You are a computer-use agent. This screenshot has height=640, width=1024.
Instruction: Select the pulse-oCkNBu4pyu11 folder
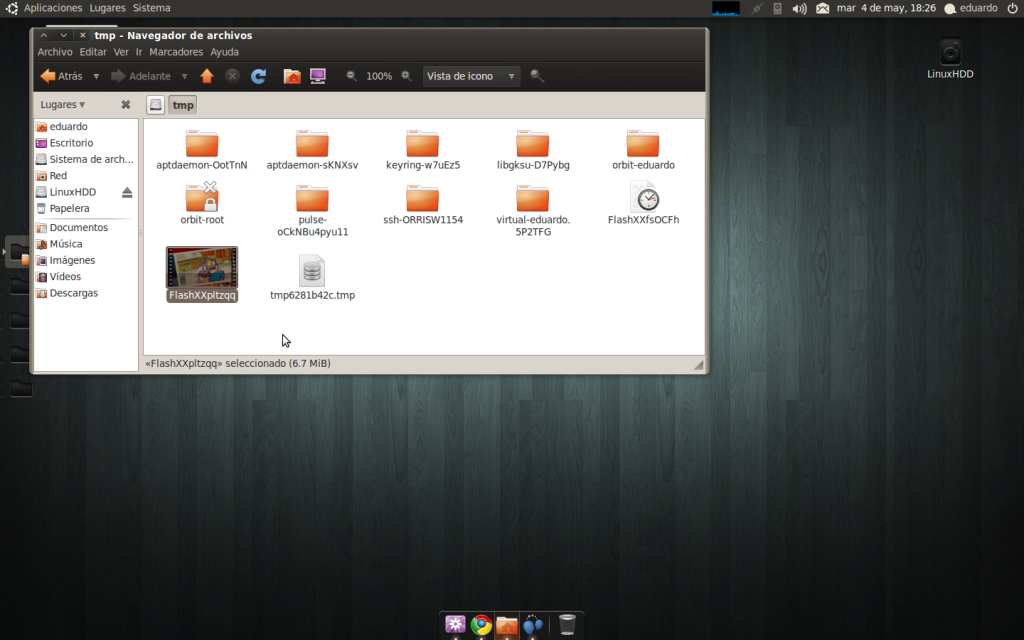click(x=312, y=210)
